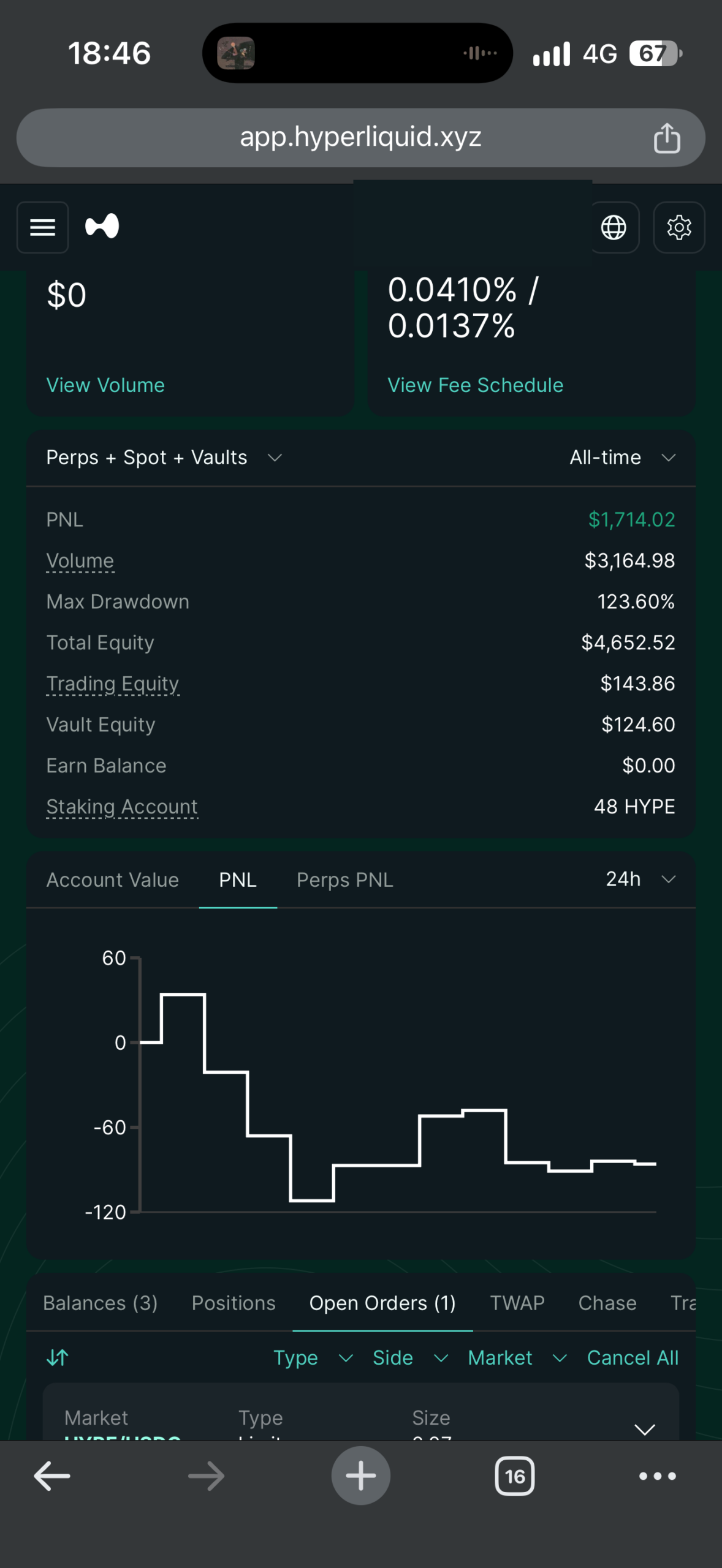Viewport: 722px width, 1568px height.
Task: Switch to the Perps PNL tab
Action: (345, 880)
